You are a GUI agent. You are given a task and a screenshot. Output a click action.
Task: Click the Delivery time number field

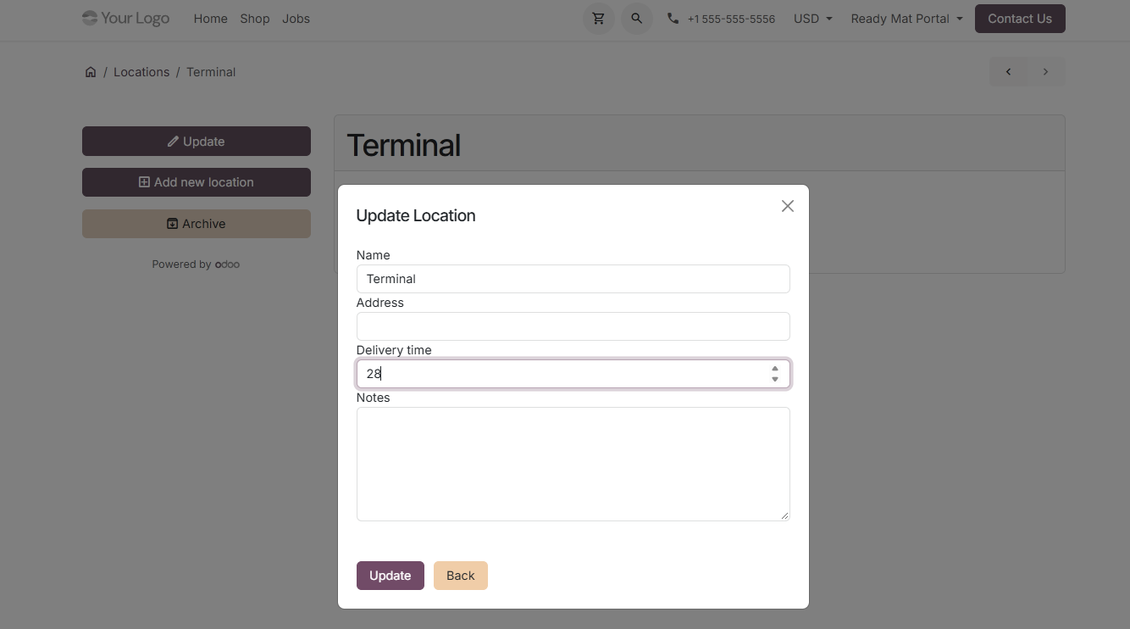click(x=573, y=374)
